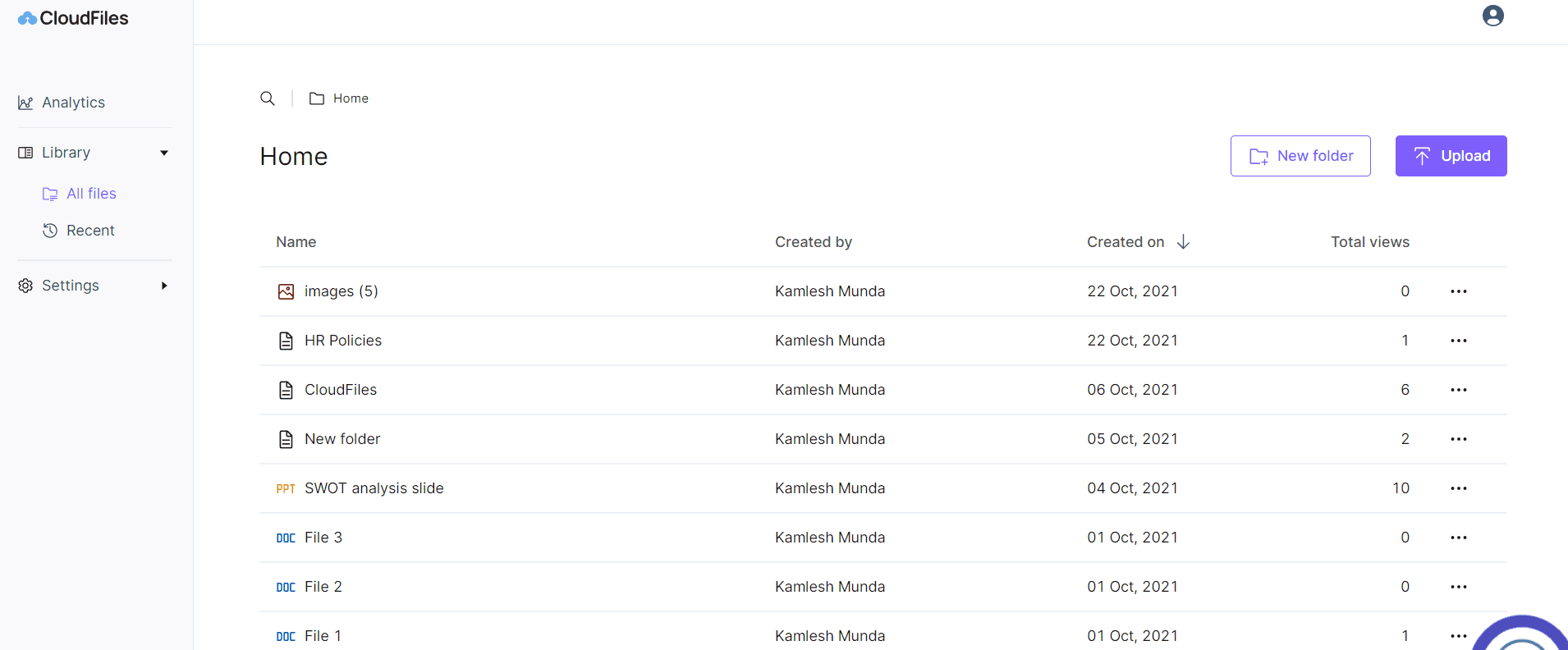Open more options for SWOT analysis slide
Screen dimensions: 1568x650
coord(1458,488)
